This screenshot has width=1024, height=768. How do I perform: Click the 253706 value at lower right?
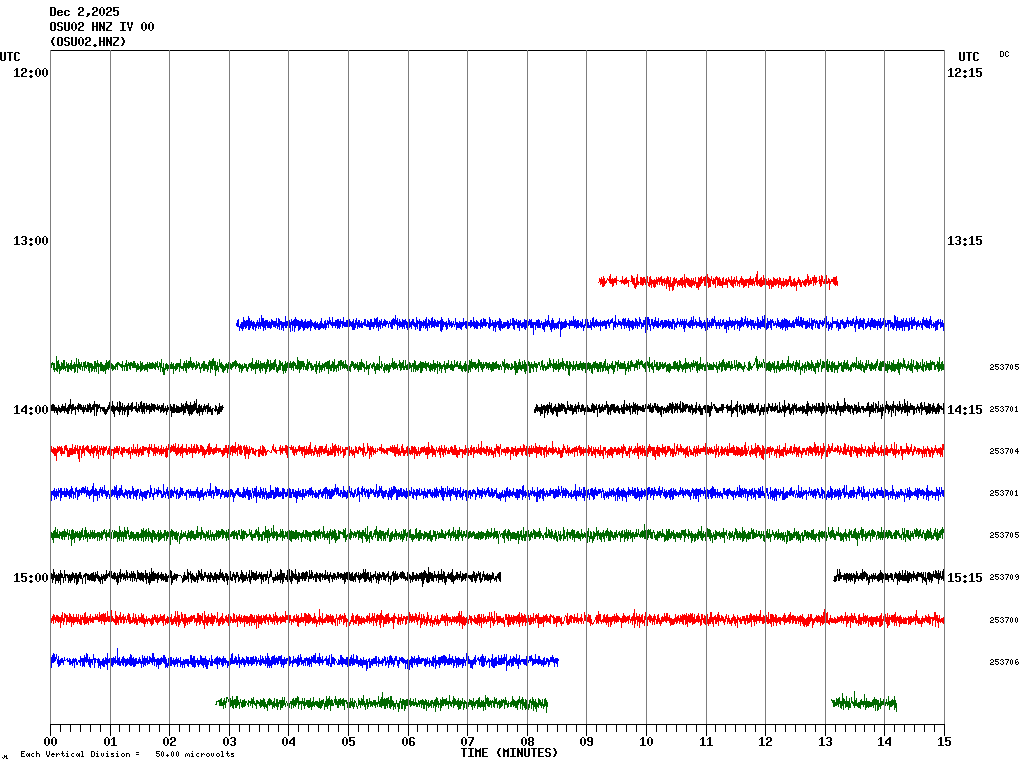click(1004, 661)
